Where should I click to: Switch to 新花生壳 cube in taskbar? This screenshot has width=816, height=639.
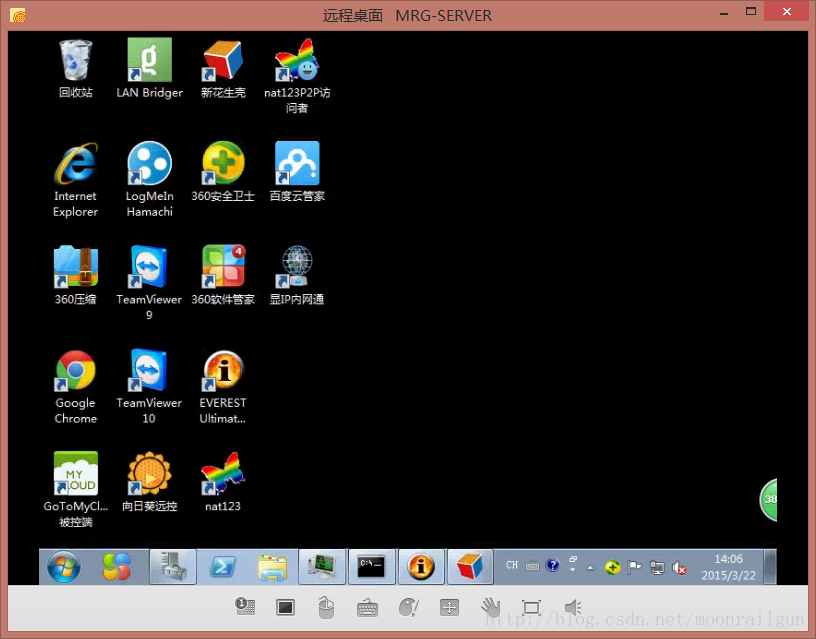click(470, 567)
